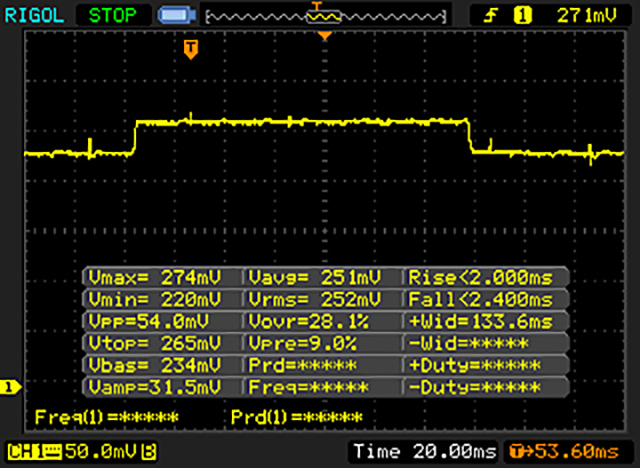The width and height of the screenshot is (640, 468).
Task: Click the waveform memory overview bar
Action: (x=326, y=16)
